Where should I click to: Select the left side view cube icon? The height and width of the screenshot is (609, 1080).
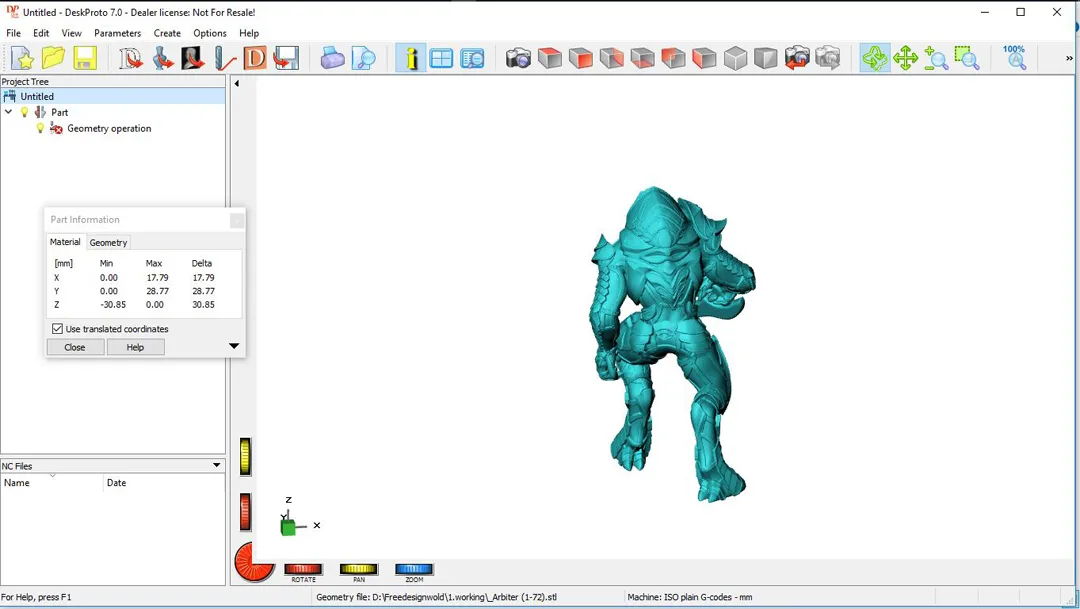[x=704, y=59]
